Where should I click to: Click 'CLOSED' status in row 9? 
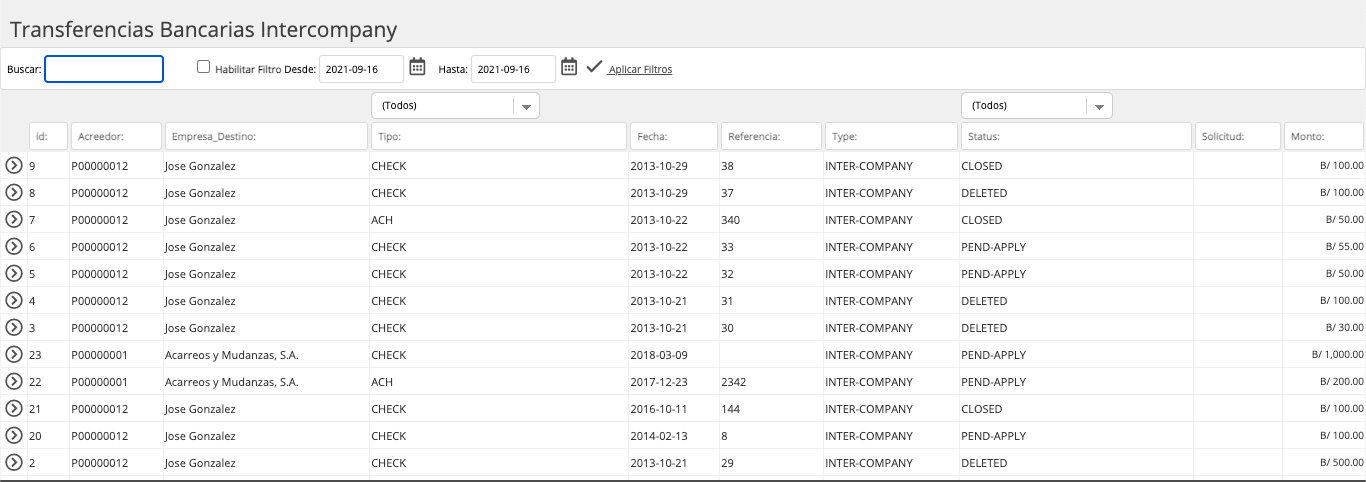pos(981,166)
